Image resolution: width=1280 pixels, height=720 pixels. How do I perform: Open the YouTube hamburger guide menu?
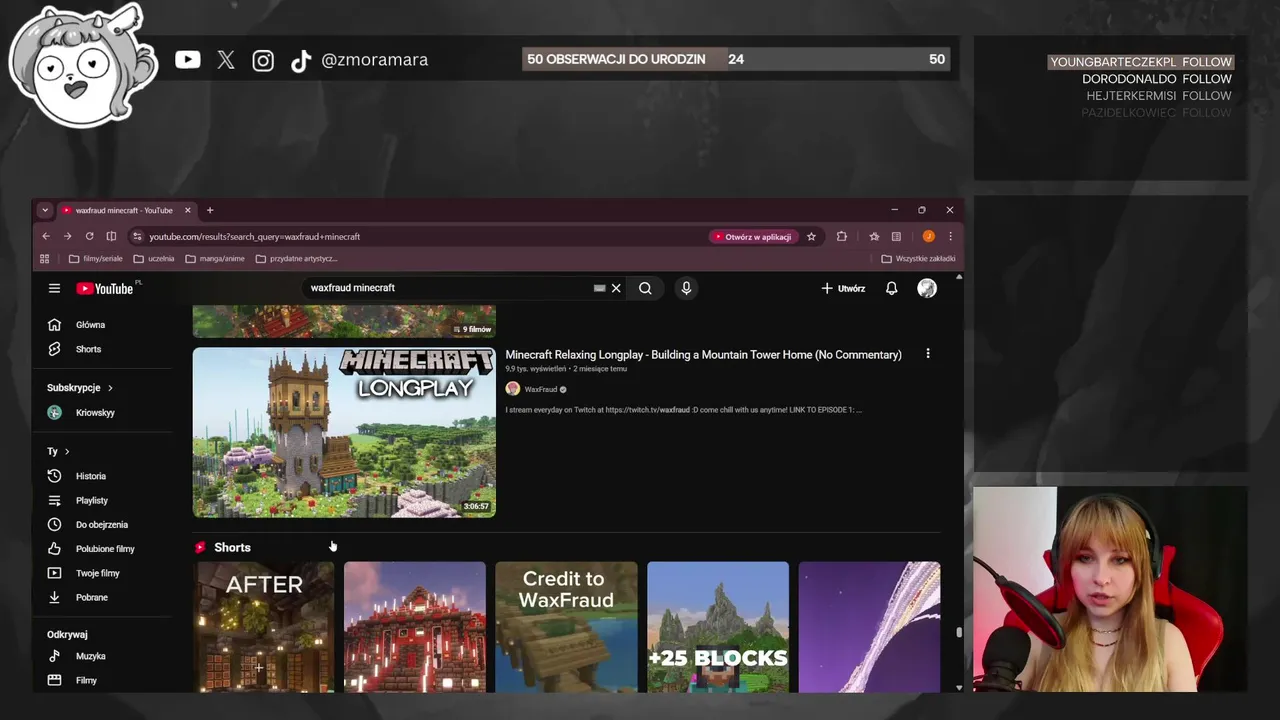pyautogui.click(x=54, y=288)
